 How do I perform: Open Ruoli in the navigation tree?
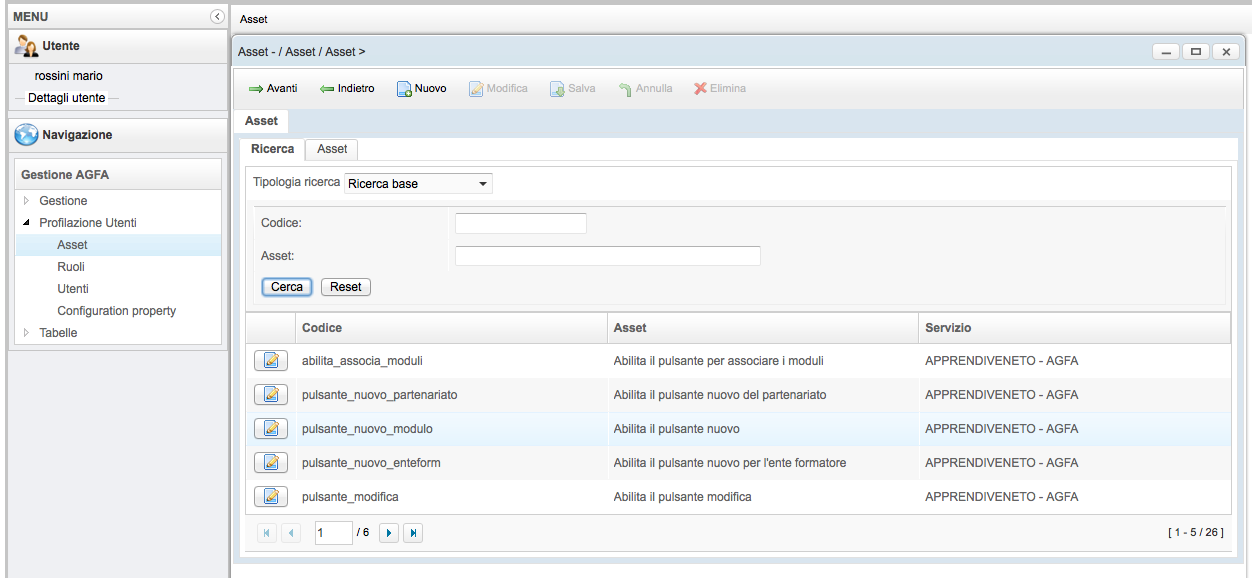click(71, 267)
